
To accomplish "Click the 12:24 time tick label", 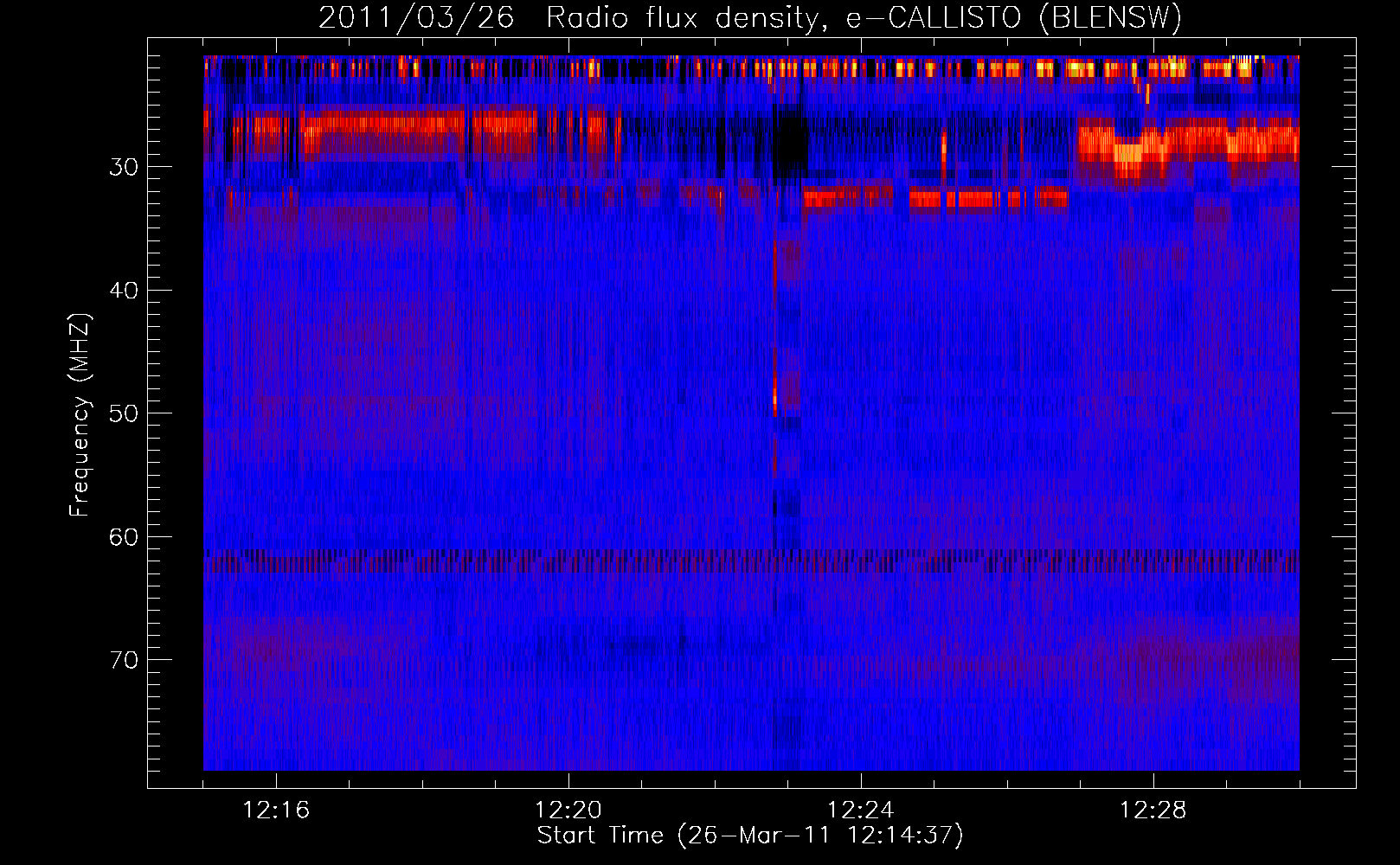I will tap(861, 810).
